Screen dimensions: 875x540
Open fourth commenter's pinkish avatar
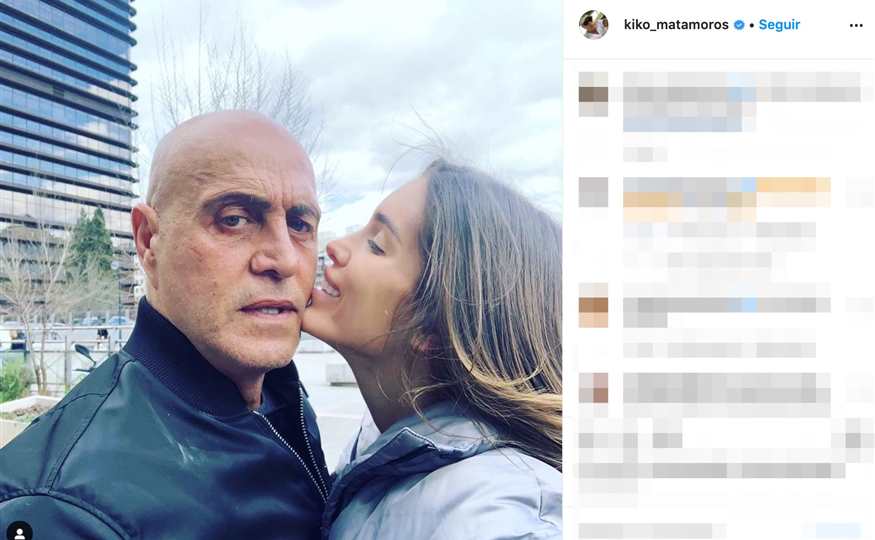[593, 387]
